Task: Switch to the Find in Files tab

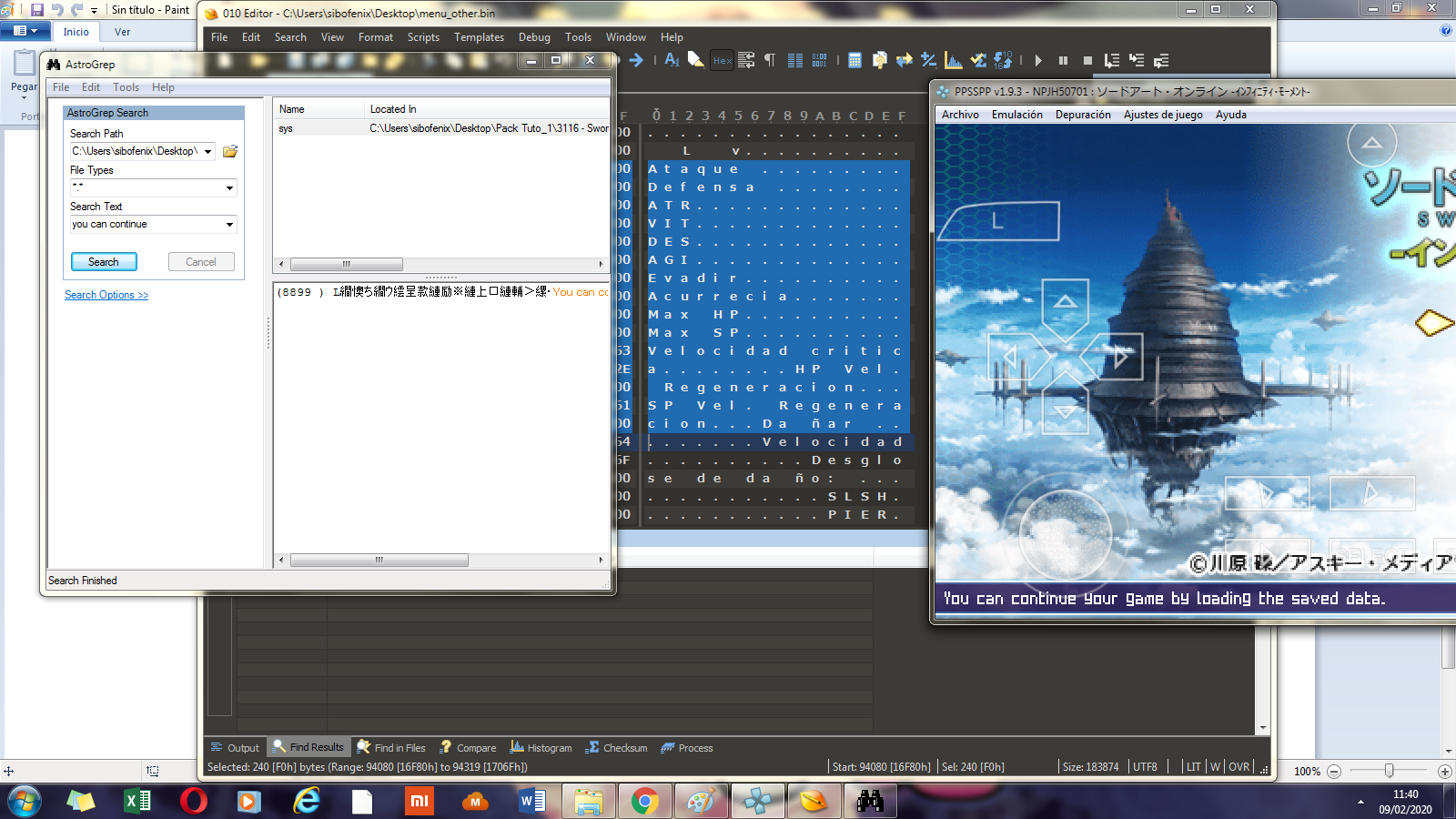Action: [x=391, y=748]
